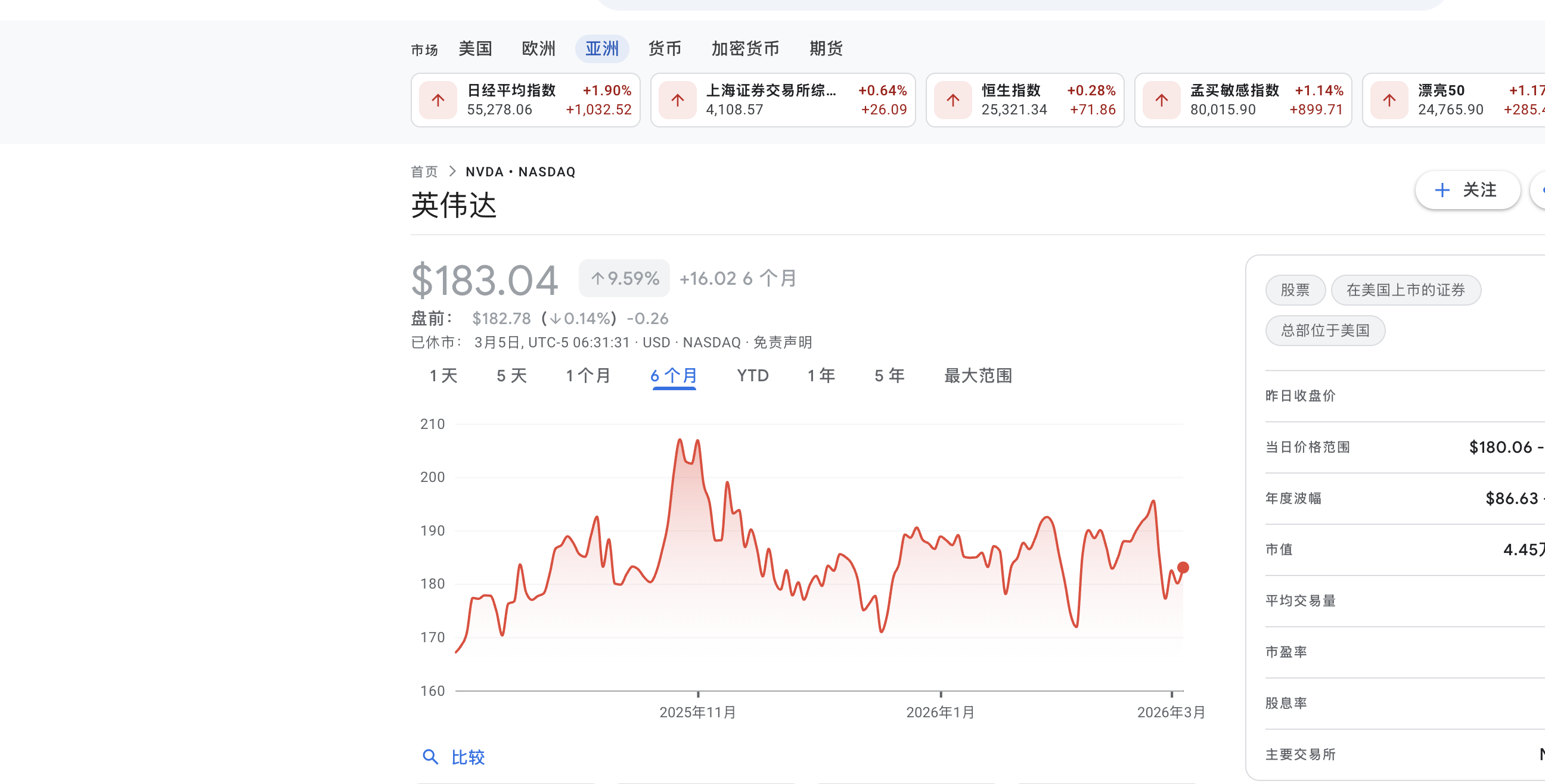Click the 在美国上市的证券 tag chip
This screenshot has height=784, width=1545.
[1406, 290]
